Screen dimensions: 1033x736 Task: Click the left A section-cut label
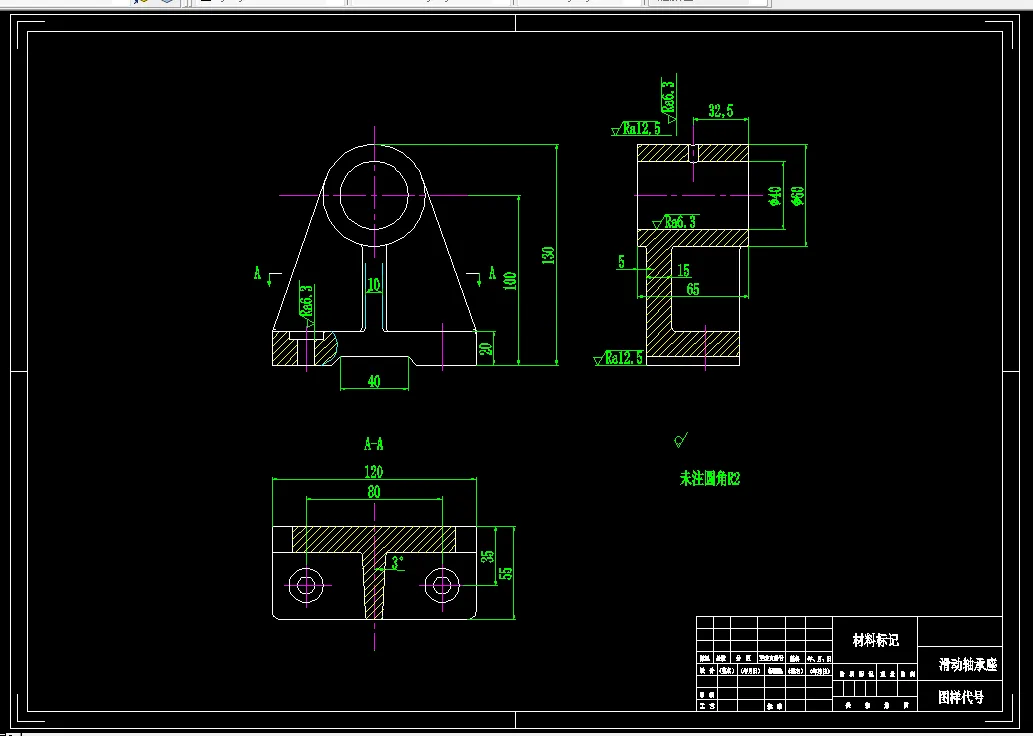pos(258,273)
